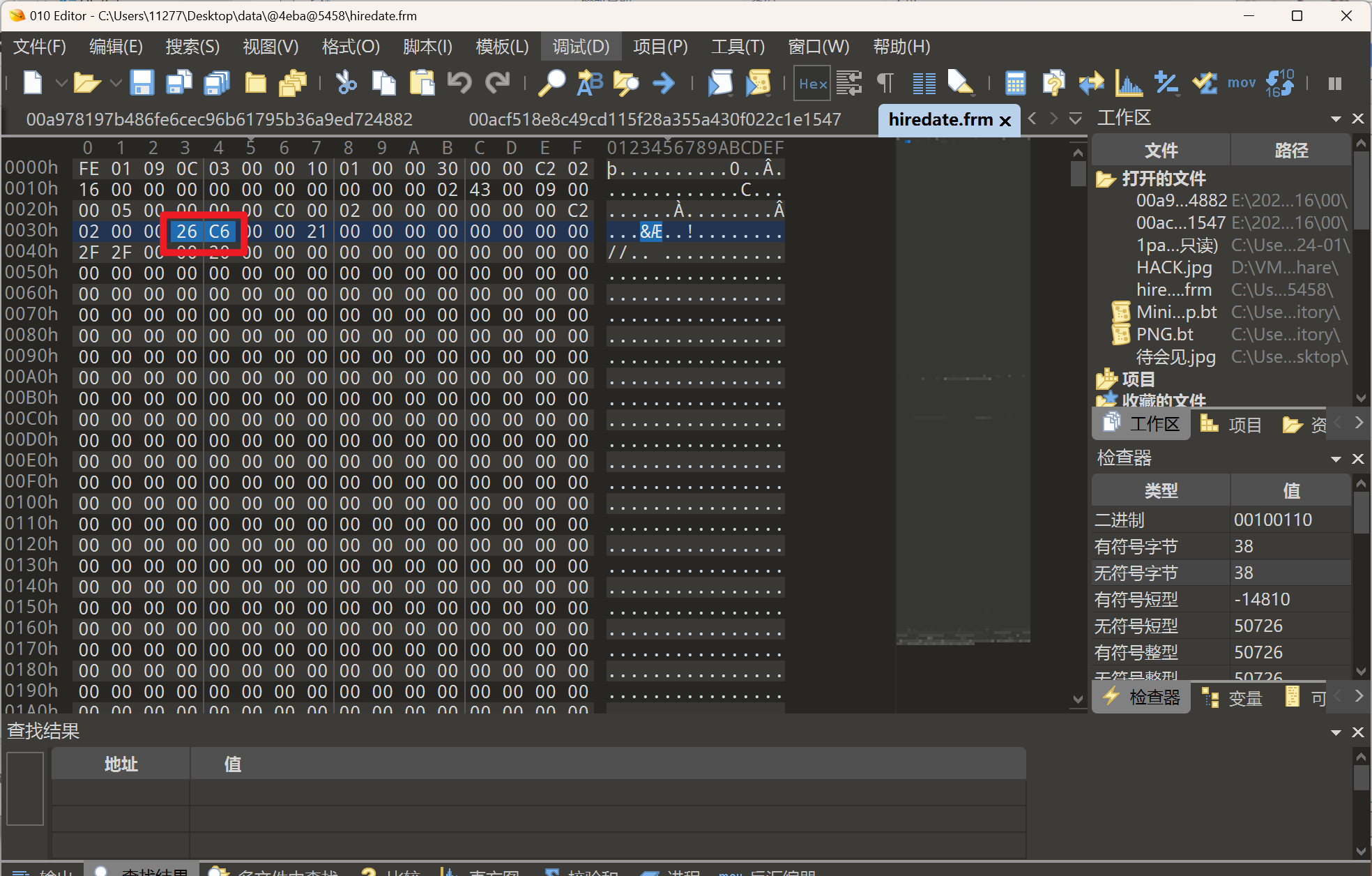Open the 搜索(S) menu
1372x876 pixels.
coord(192,47)
